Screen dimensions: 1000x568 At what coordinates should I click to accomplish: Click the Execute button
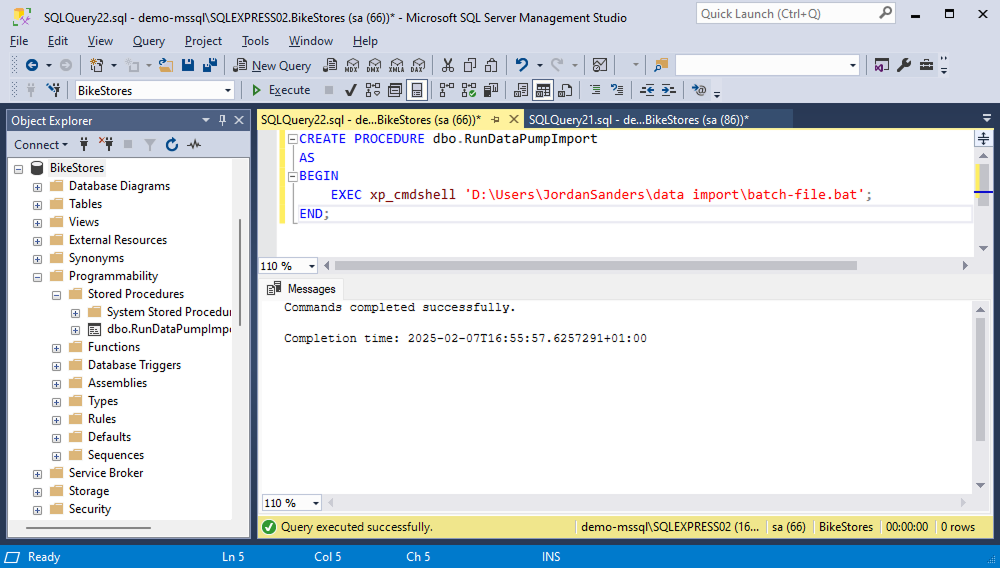[281, 91]
